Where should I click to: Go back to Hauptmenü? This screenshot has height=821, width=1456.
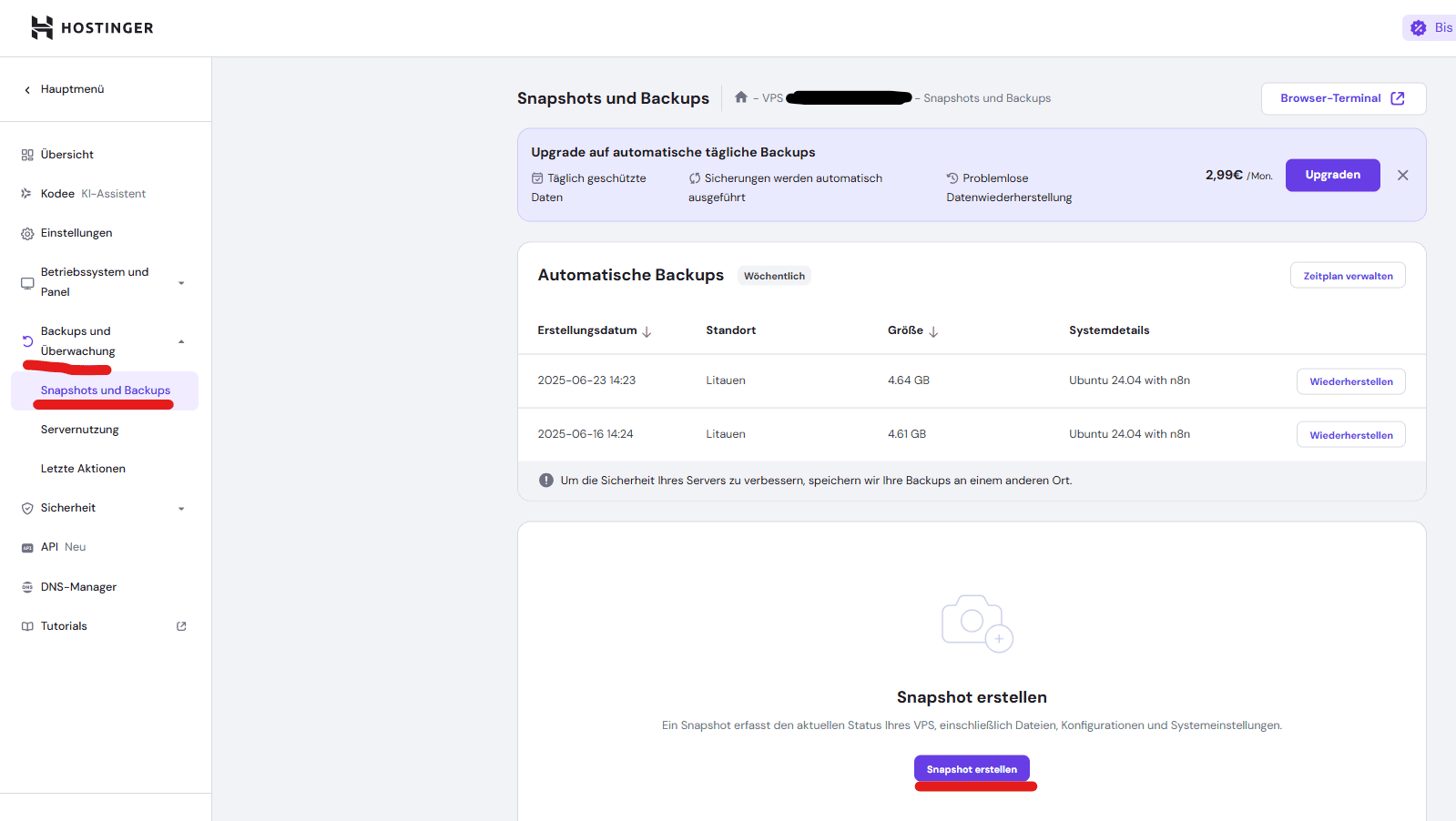click(72, 89)
